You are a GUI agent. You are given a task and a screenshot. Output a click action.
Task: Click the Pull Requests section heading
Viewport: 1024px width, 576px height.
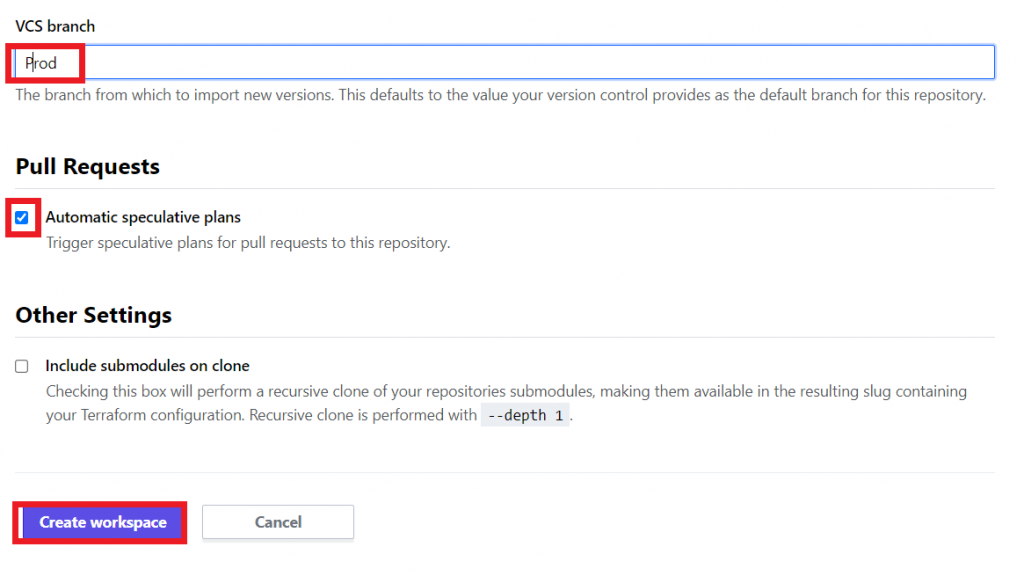point(88,167)
